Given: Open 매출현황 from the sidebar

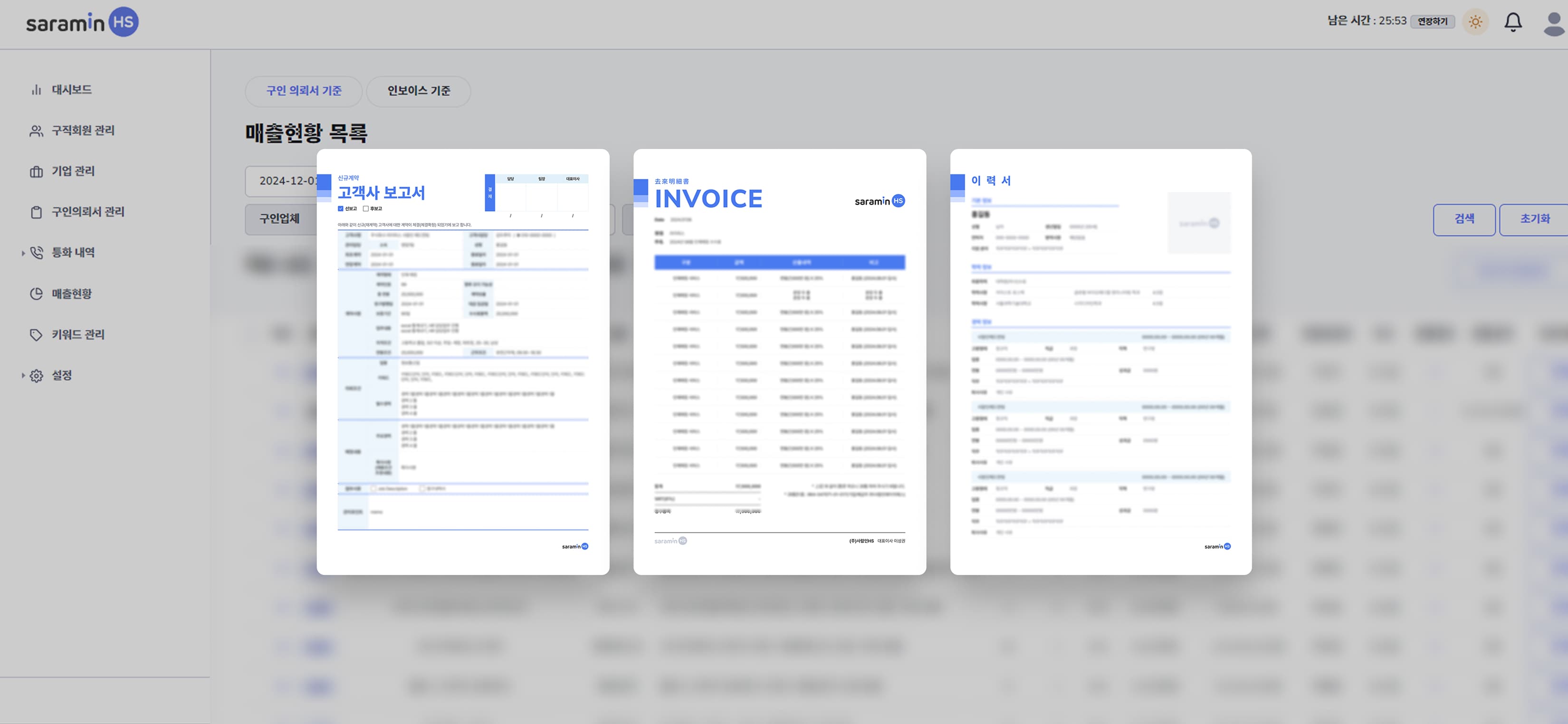Looking at the screenshot, I should coord(72,294).
